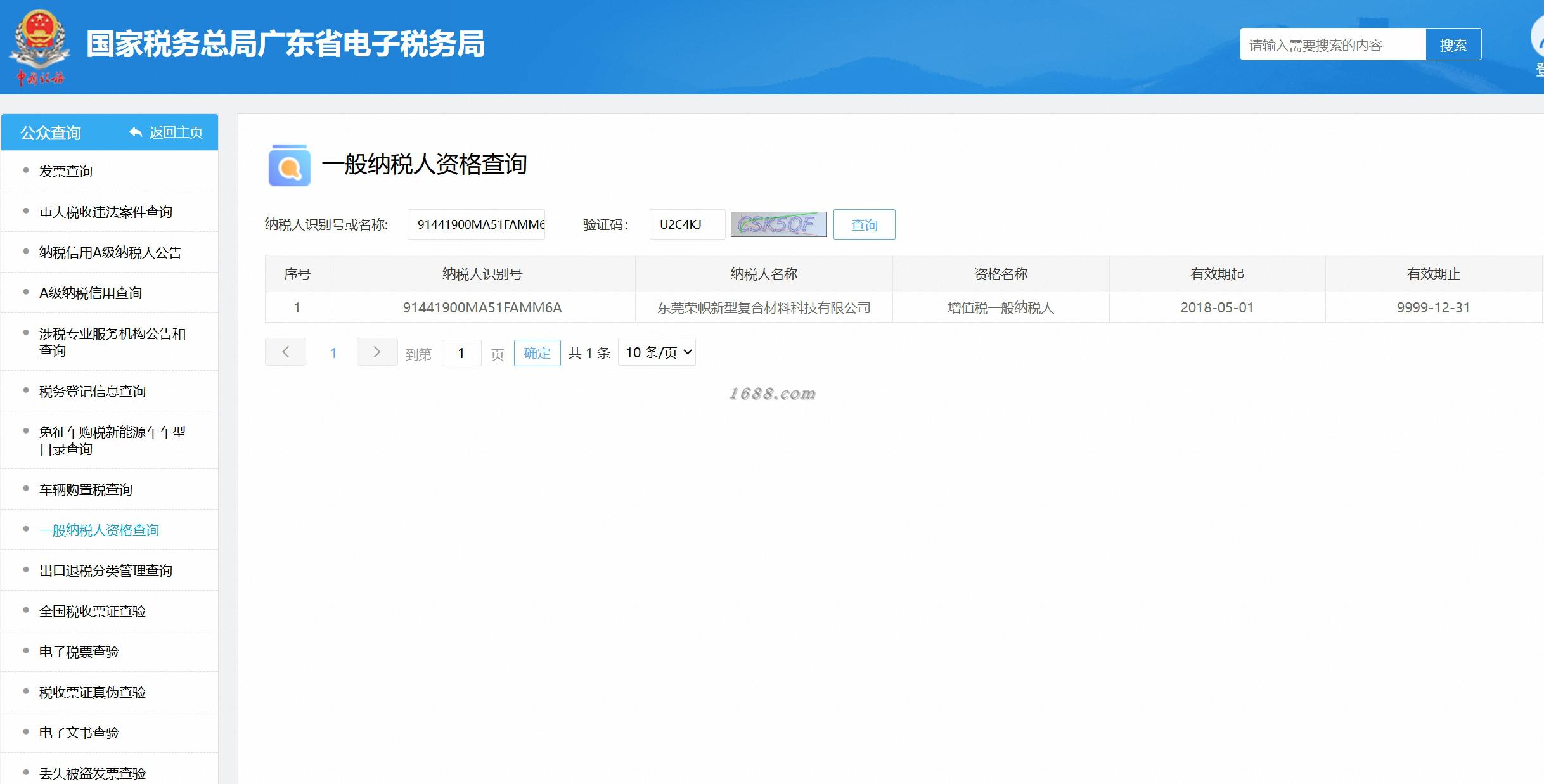
Task: Click the 公众查询 sidebar heading
Action: [x=51, y=132]
